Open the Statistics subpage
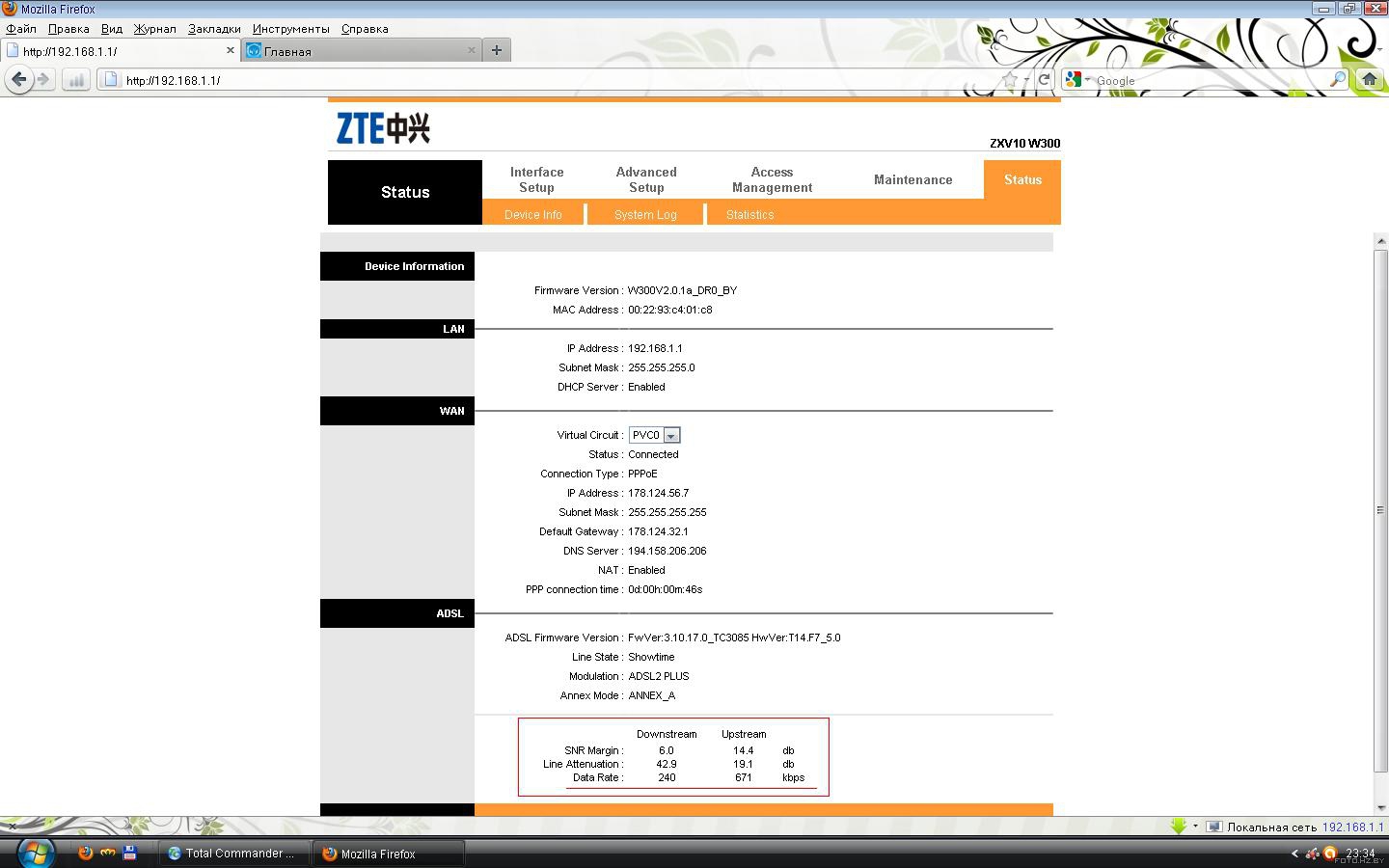 click(749, 214)
